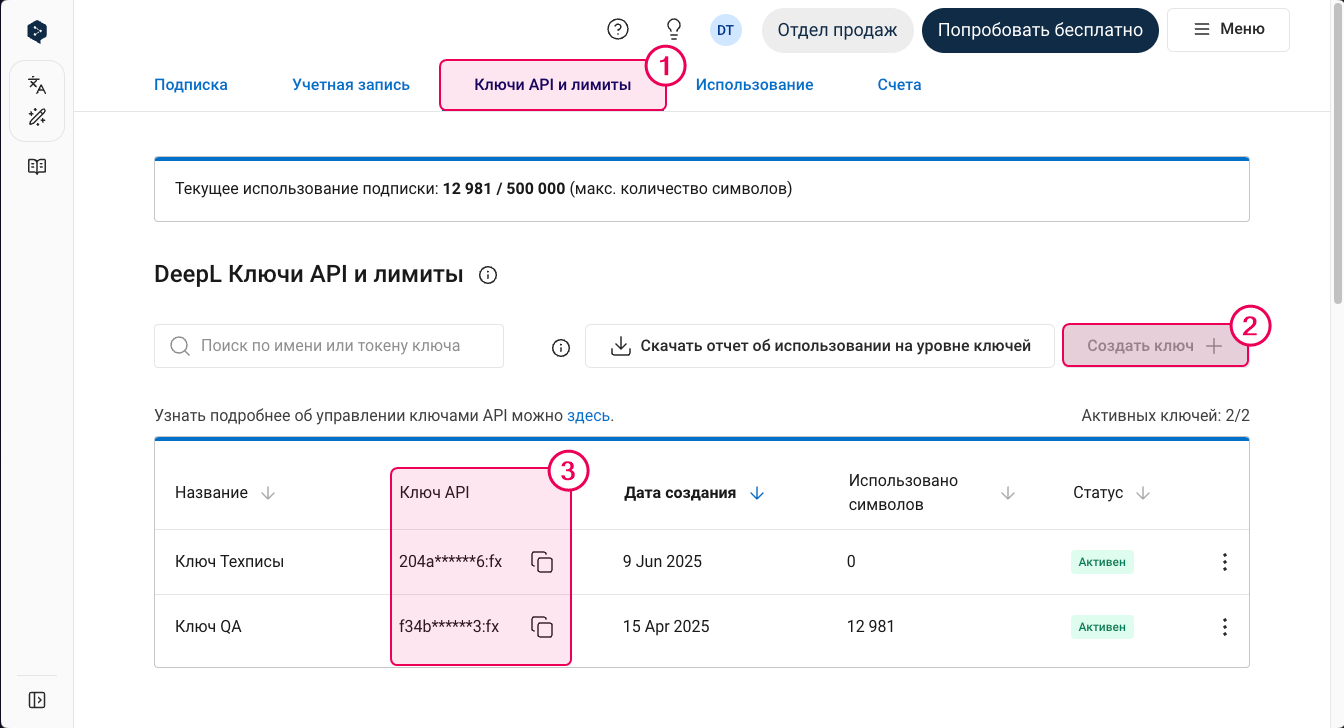
Task: Copy the API key for Ключ QA
Action: click(x=541, y=628)
